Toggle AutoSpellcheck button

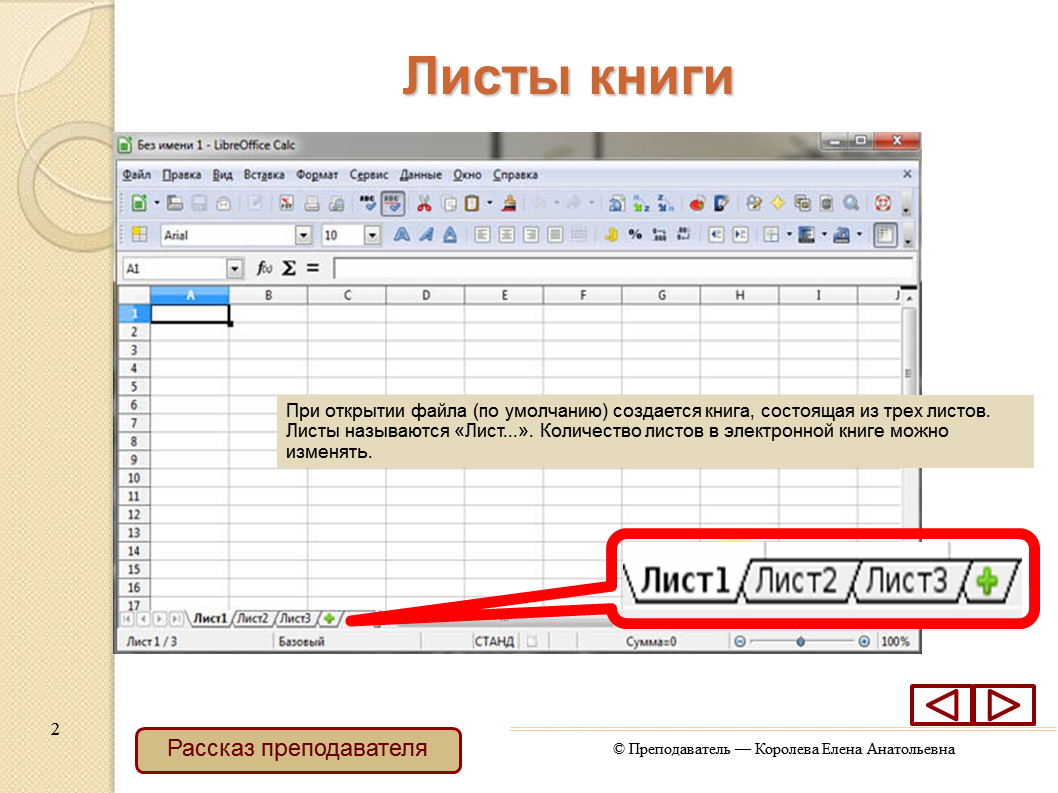click(x=393, y=203)
